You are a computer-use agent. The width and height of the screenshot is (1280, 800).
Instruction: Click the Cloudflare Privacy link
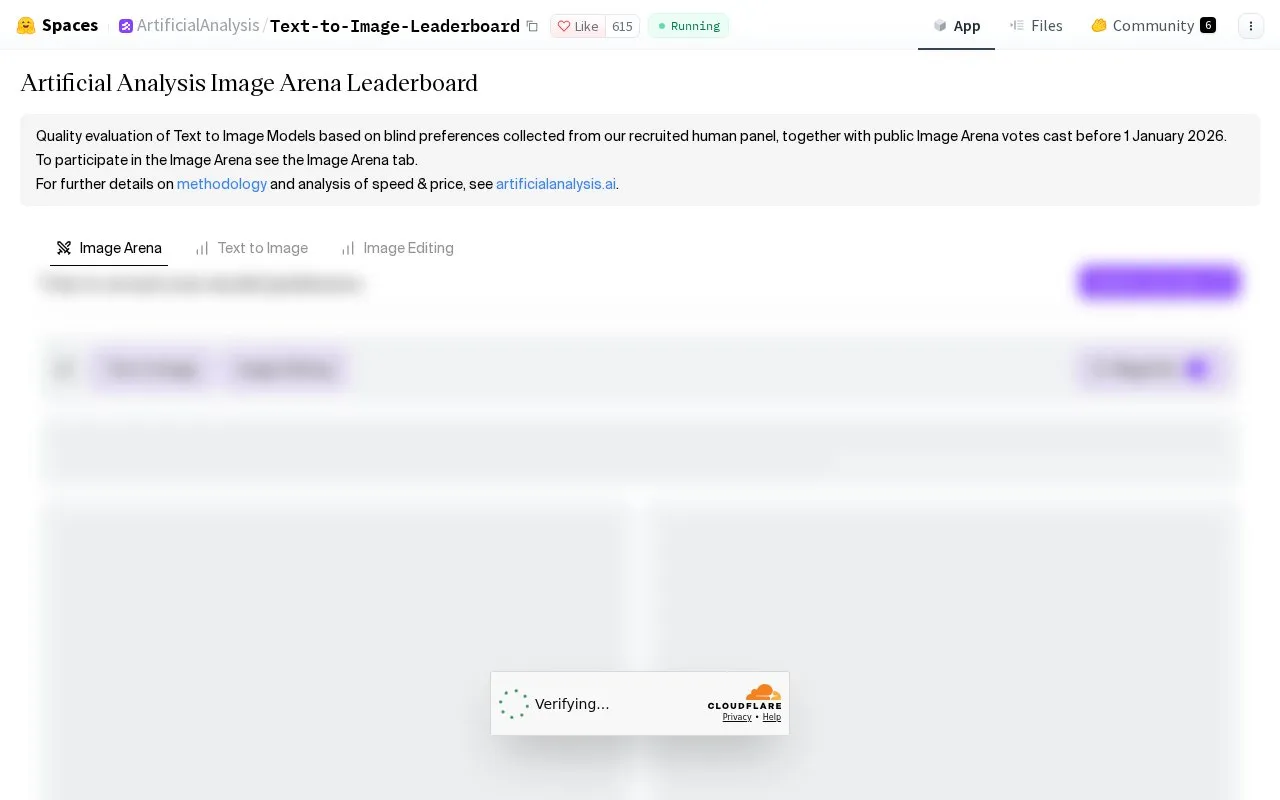point(737,717)
